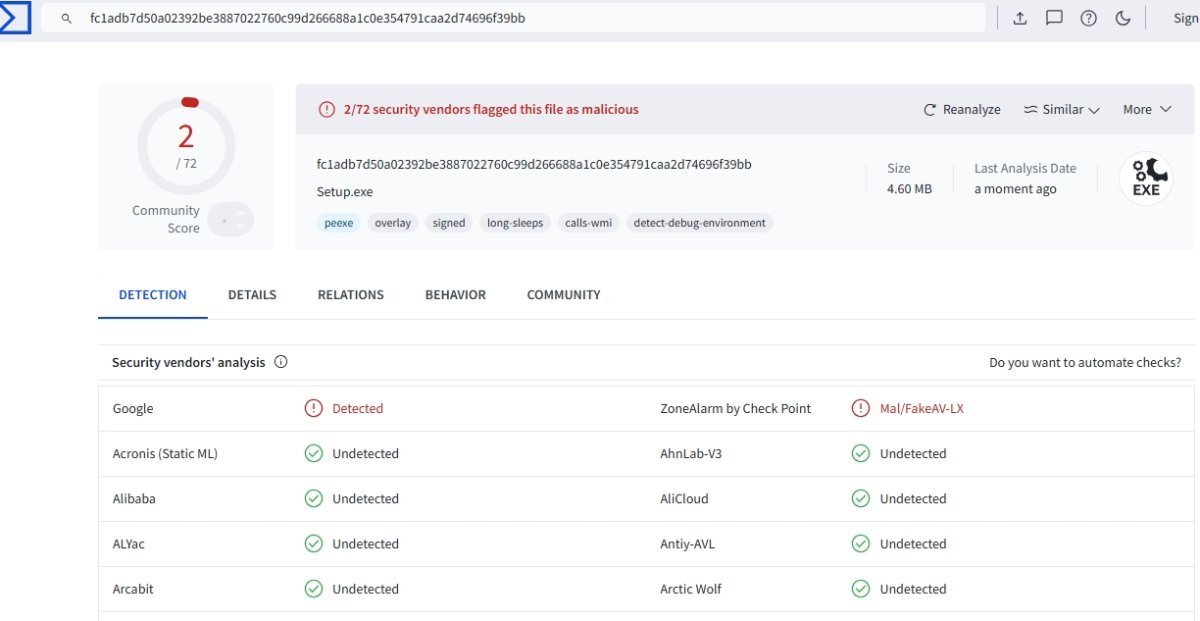Click the Reanalyze button

point(962,110)
